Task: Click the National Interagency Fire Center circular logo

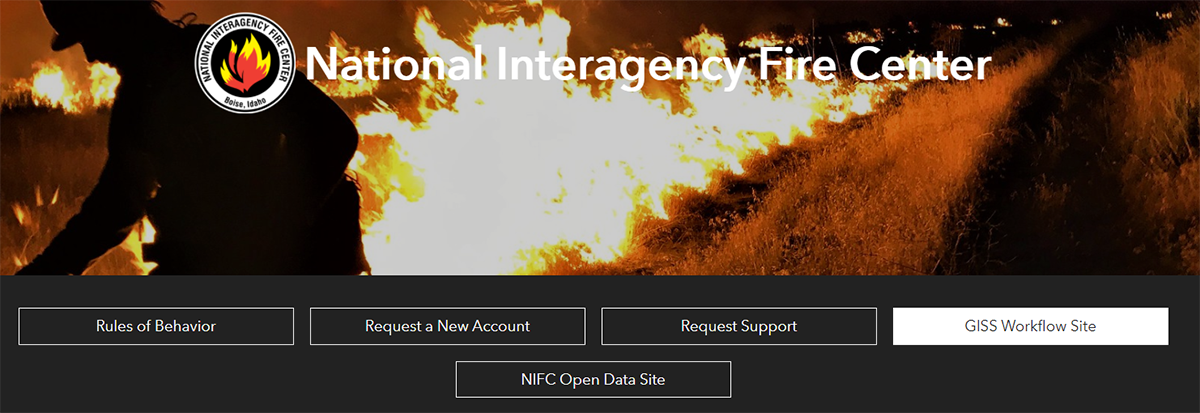Action: [x=245, y=64]
